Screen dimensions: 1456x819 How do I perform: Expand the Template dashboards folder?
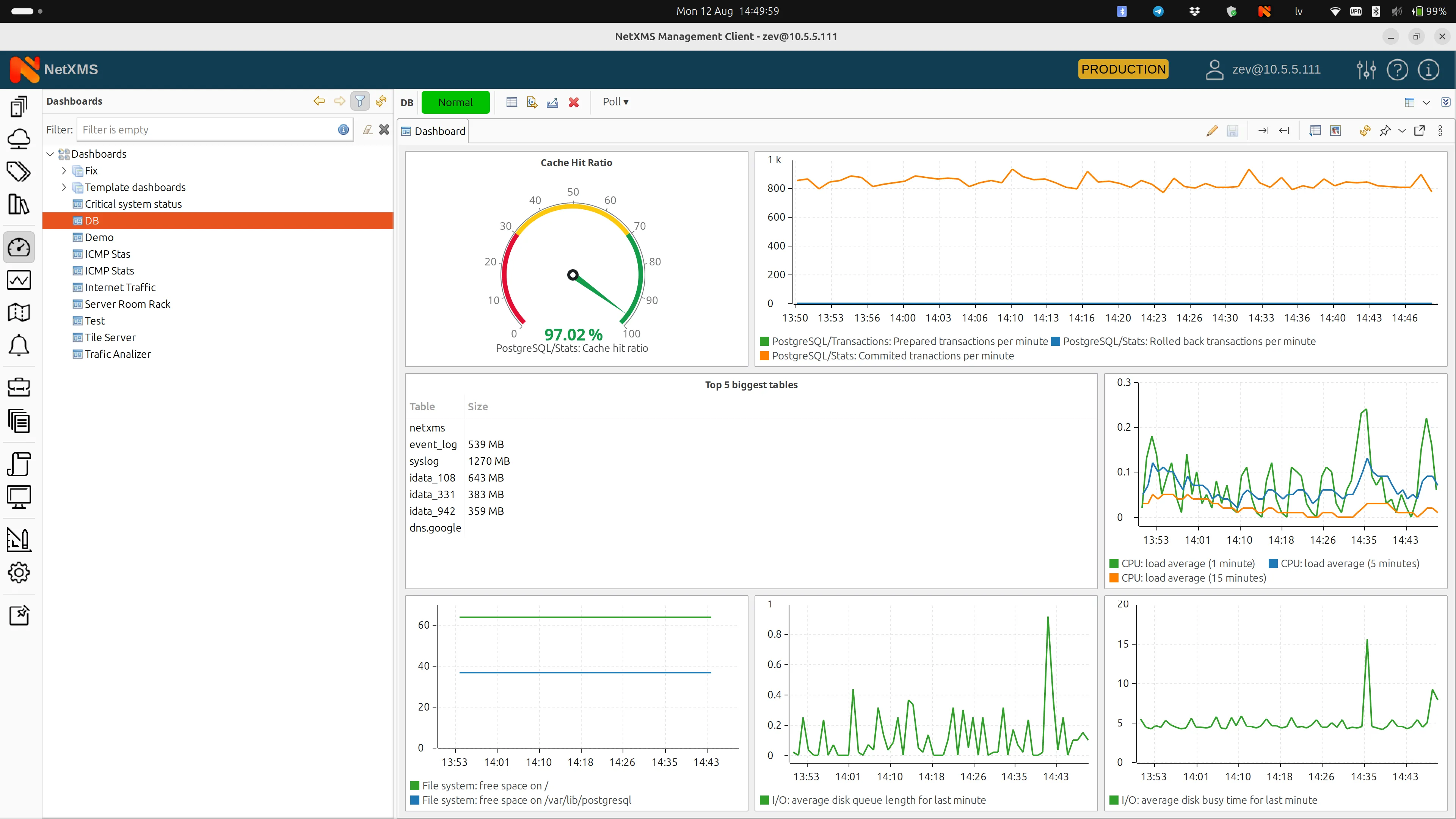(64, 187)
